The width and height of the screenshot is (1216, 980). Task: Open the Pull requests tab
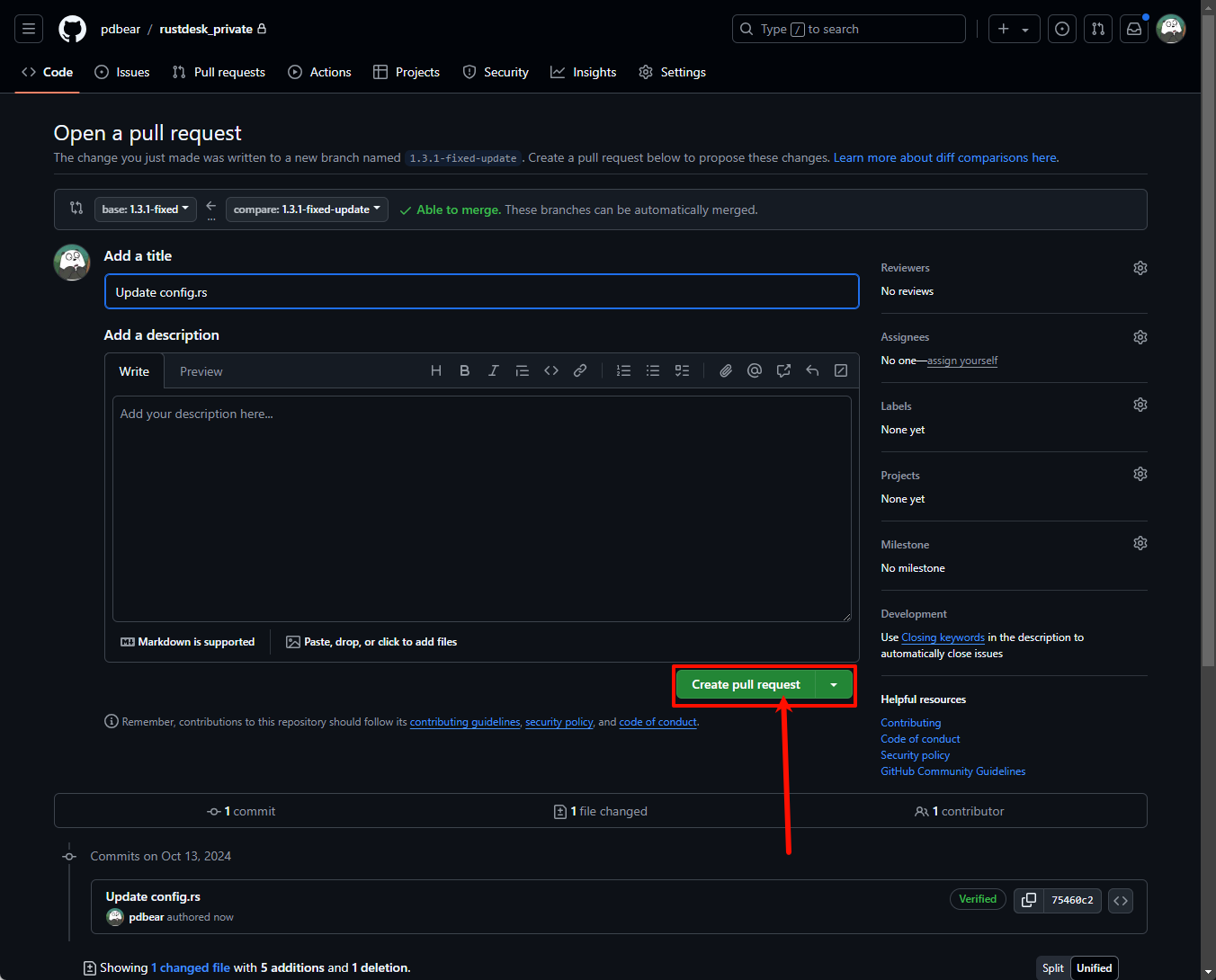click(219, 72)
